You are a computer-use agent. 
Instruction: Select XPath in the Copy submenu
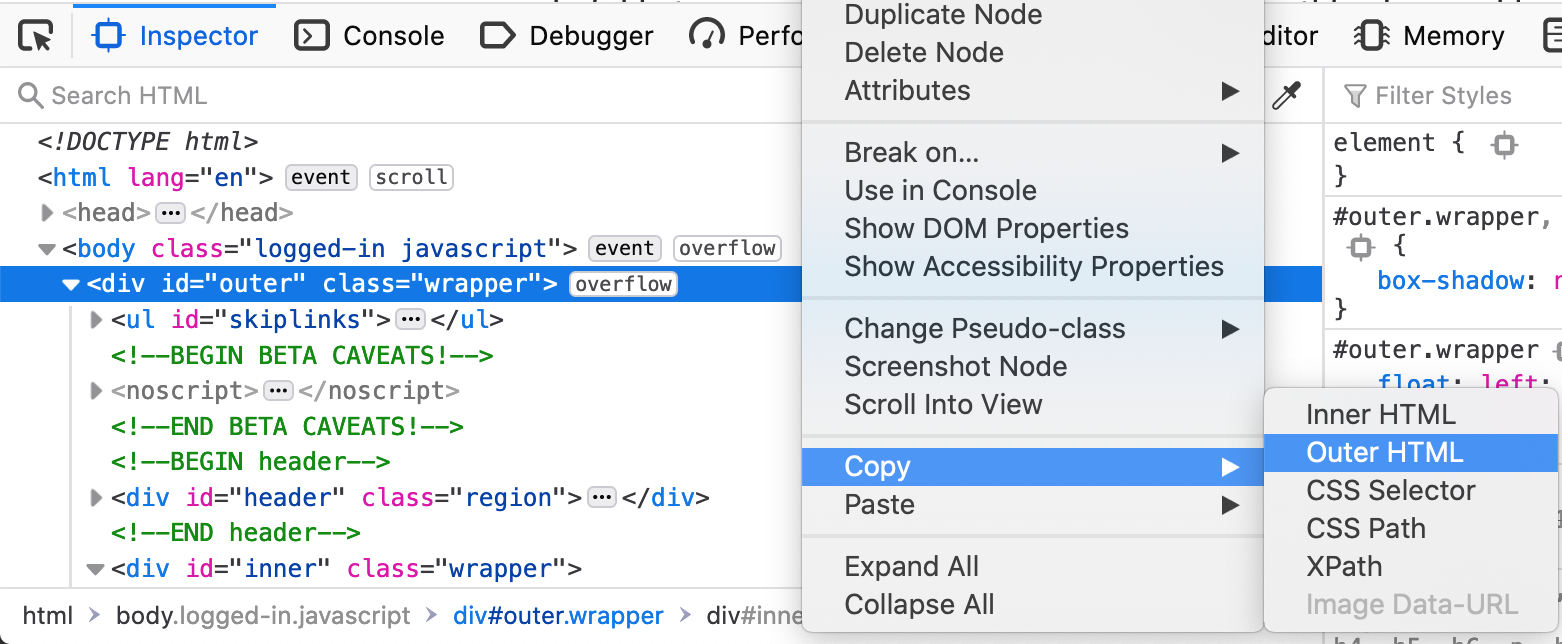(x=1344, y=567)
